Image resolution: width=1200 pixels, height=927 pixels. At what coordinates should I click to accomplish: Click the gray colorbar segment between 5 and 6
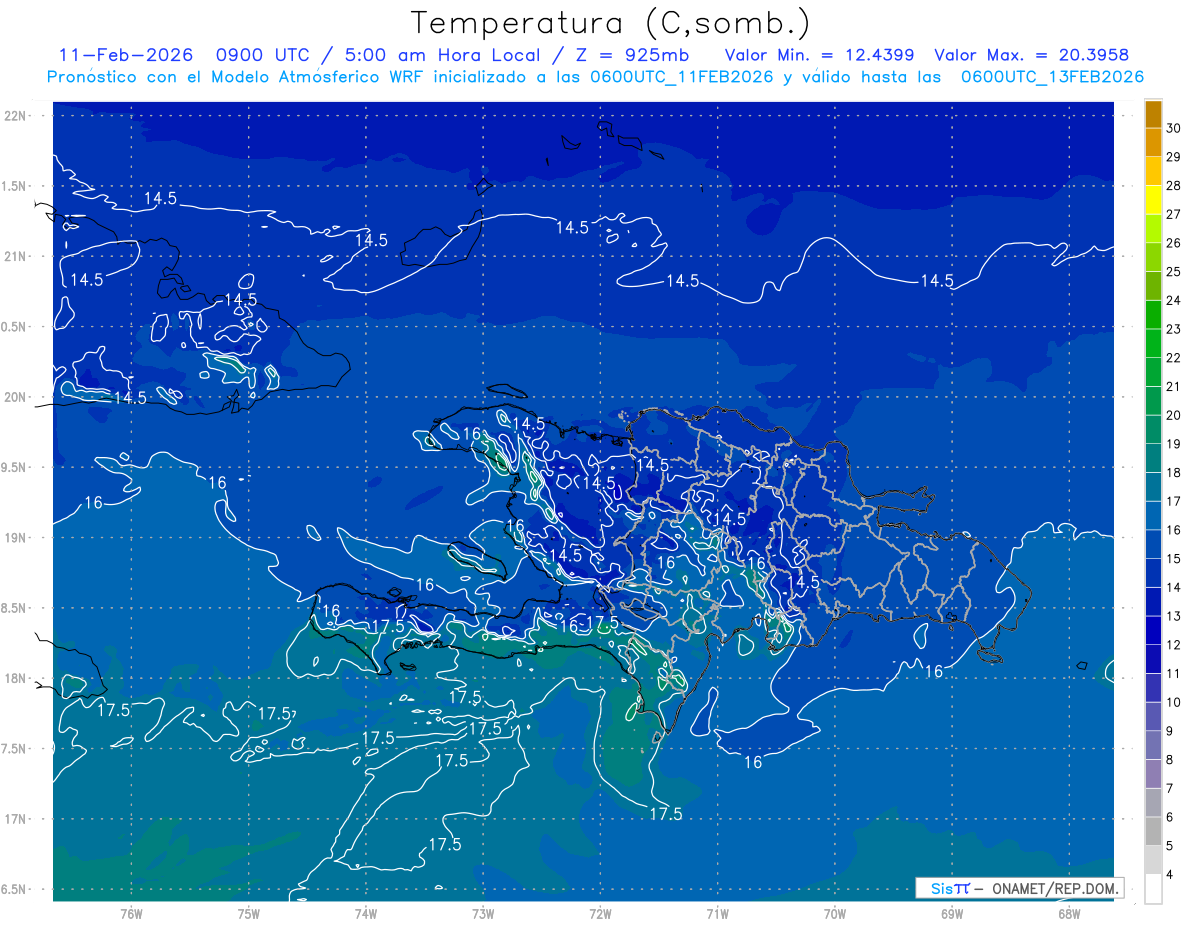(1153, 832)
